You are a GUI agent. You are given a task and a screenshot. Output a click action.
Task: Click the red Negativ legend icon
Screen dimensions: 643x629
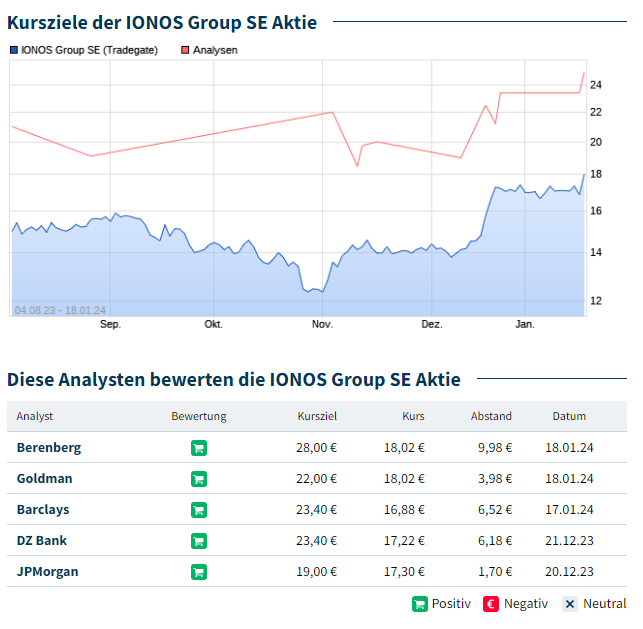point(491,604)
